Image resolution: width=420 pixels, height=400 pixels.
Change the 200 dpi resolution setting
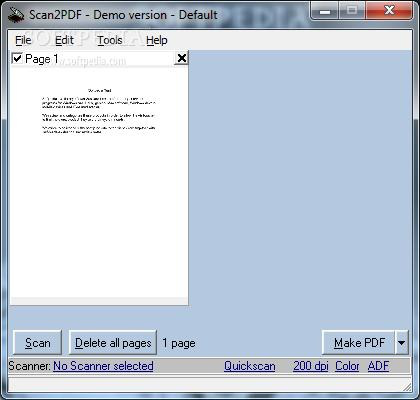pos(311,366)
